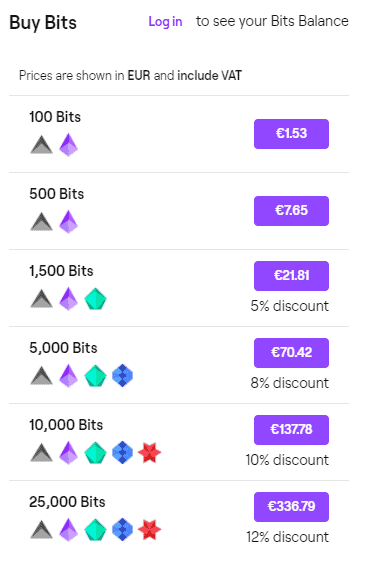Image resolution: width=373 pixels, height=571 pixels.
Task: Purchase 5,000 Bits for €70.42
Action: [x=291, y=353]
